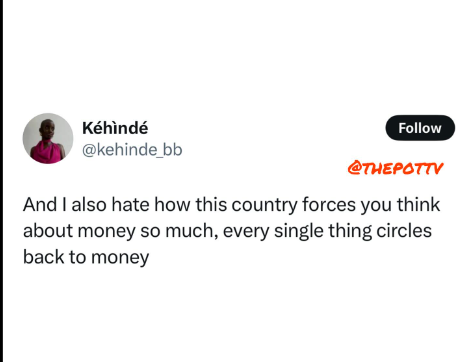
Task: Click "about" starting the second tweet line
Action: point(48,231)
